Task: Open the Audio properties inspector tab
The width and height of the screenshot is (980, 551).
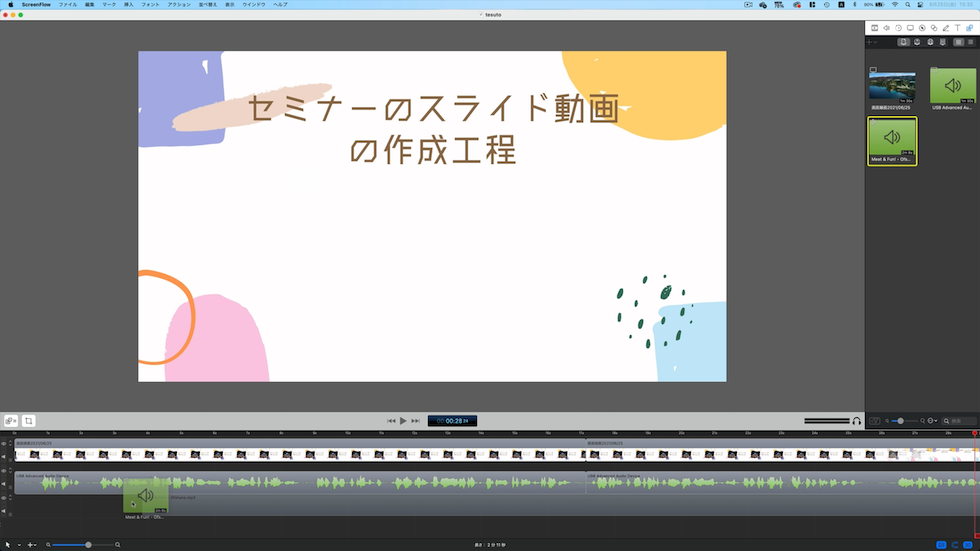Action: point(886,28)
